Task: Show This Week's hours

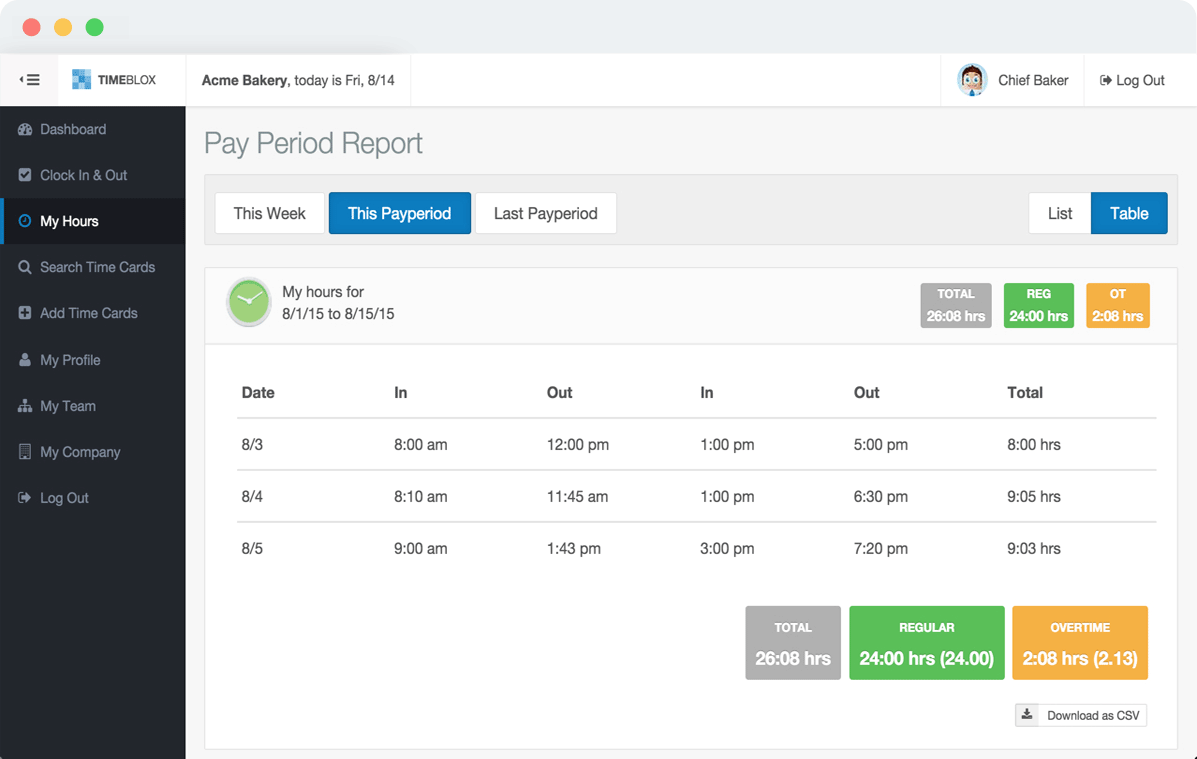Action: [x=269, y=213]
